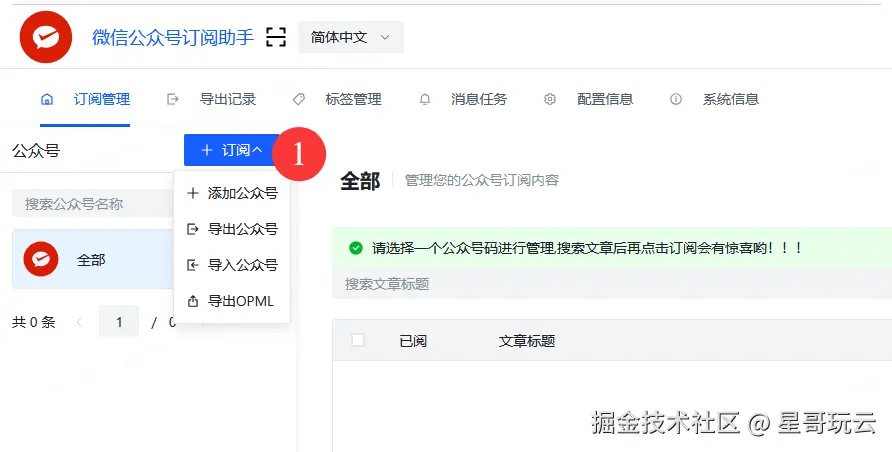Switch to the 系统信息 tab
Image resolution: width=892 pixels, height=452 pixels.
tap(730, 99)
